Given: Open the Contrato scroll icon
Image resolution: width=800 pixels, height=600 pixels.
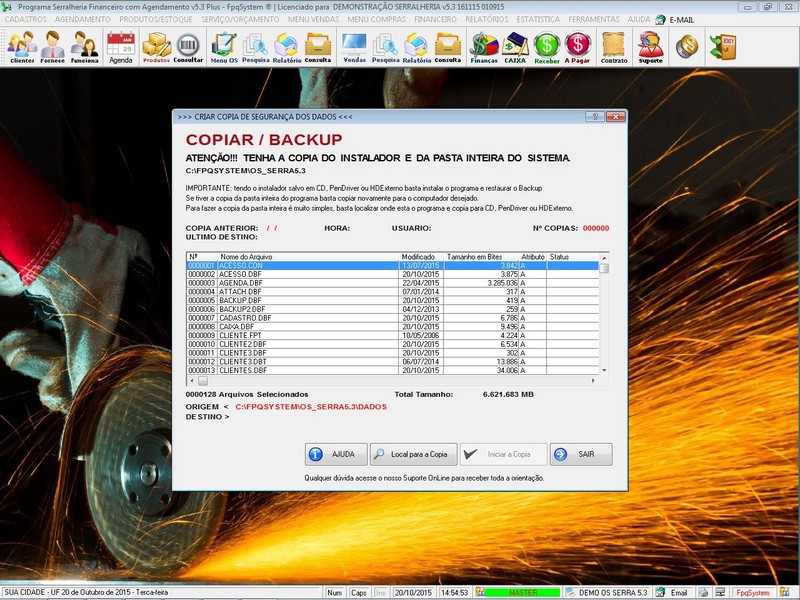Looking at the screenshot, I should pyautogui.click(x=614, y=47).
